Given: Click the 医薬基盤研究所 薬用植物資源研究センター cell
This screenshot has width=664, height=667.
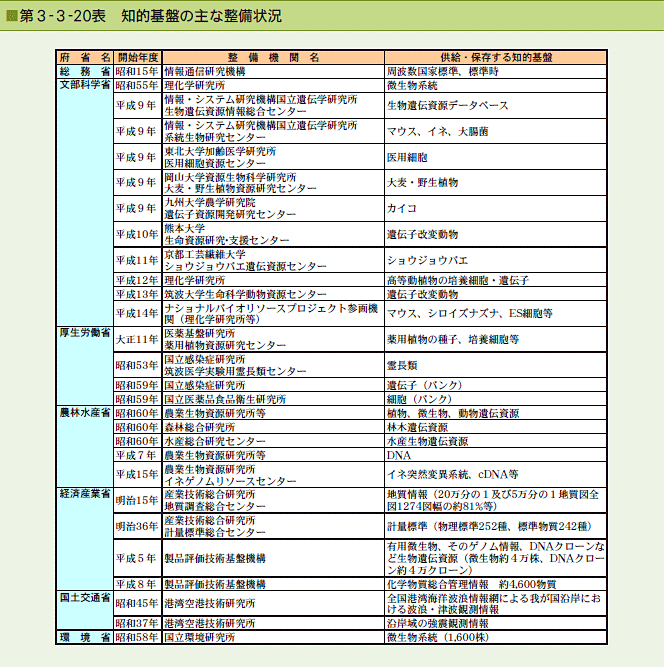Looking at the screenshot, I should click(x=273, y=339).
